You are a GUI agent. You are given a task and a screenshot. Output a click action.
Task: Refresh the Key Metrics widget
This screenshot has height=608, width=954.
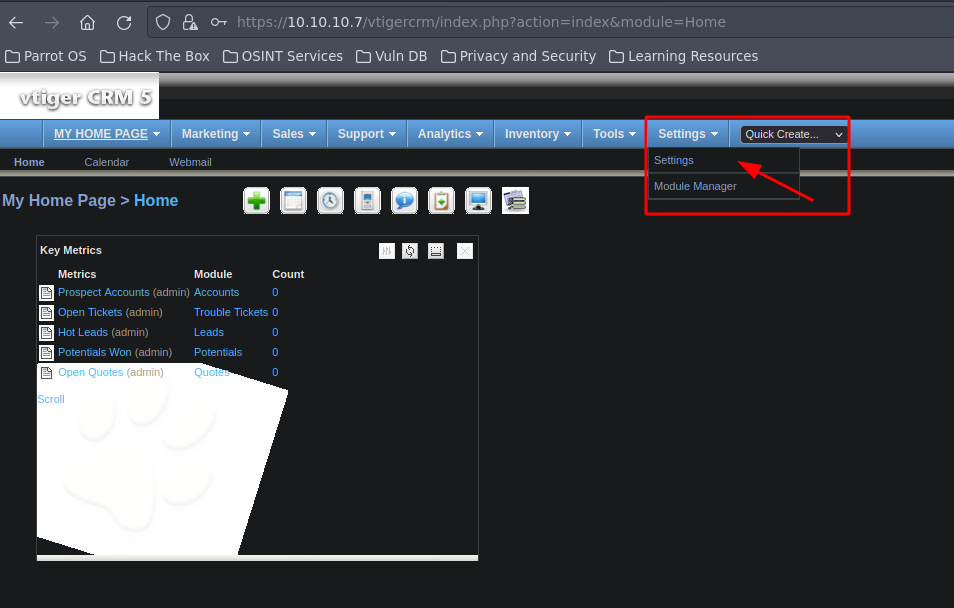(x=410, y=251)
